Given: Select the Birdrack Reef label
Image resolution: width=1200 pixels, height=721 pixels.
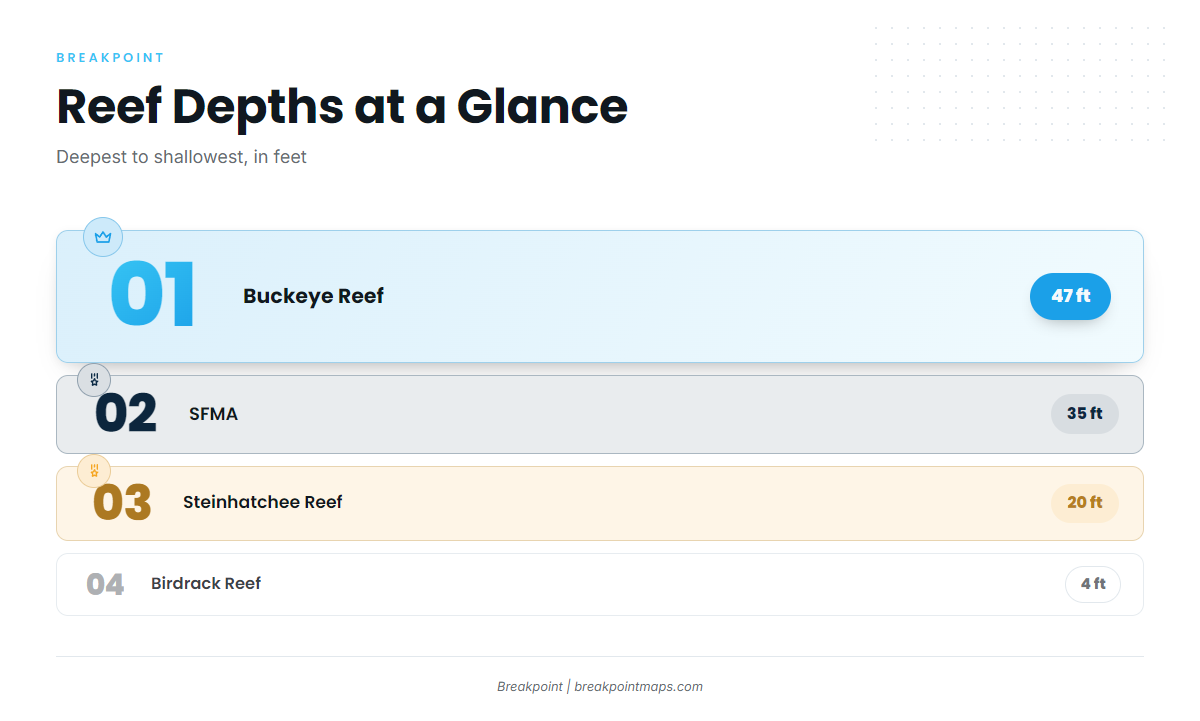Looking at the screenshot, I should (206, 584).
